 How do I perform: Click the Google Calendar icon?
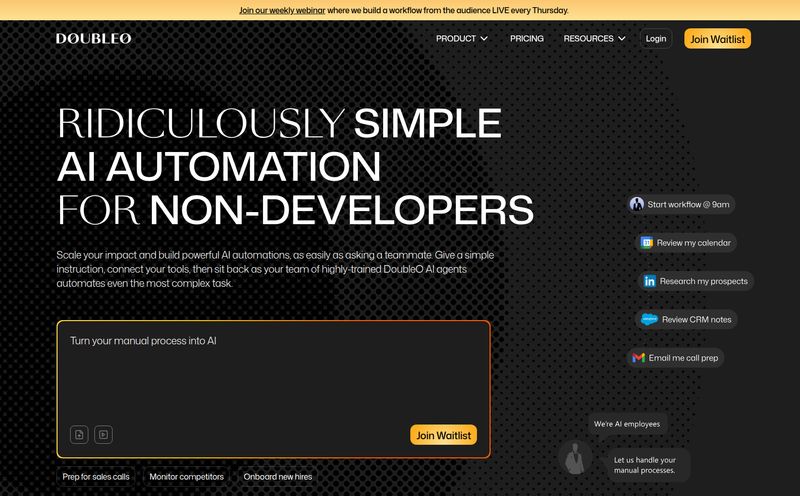pyautogui.click(x=646, y=243)
